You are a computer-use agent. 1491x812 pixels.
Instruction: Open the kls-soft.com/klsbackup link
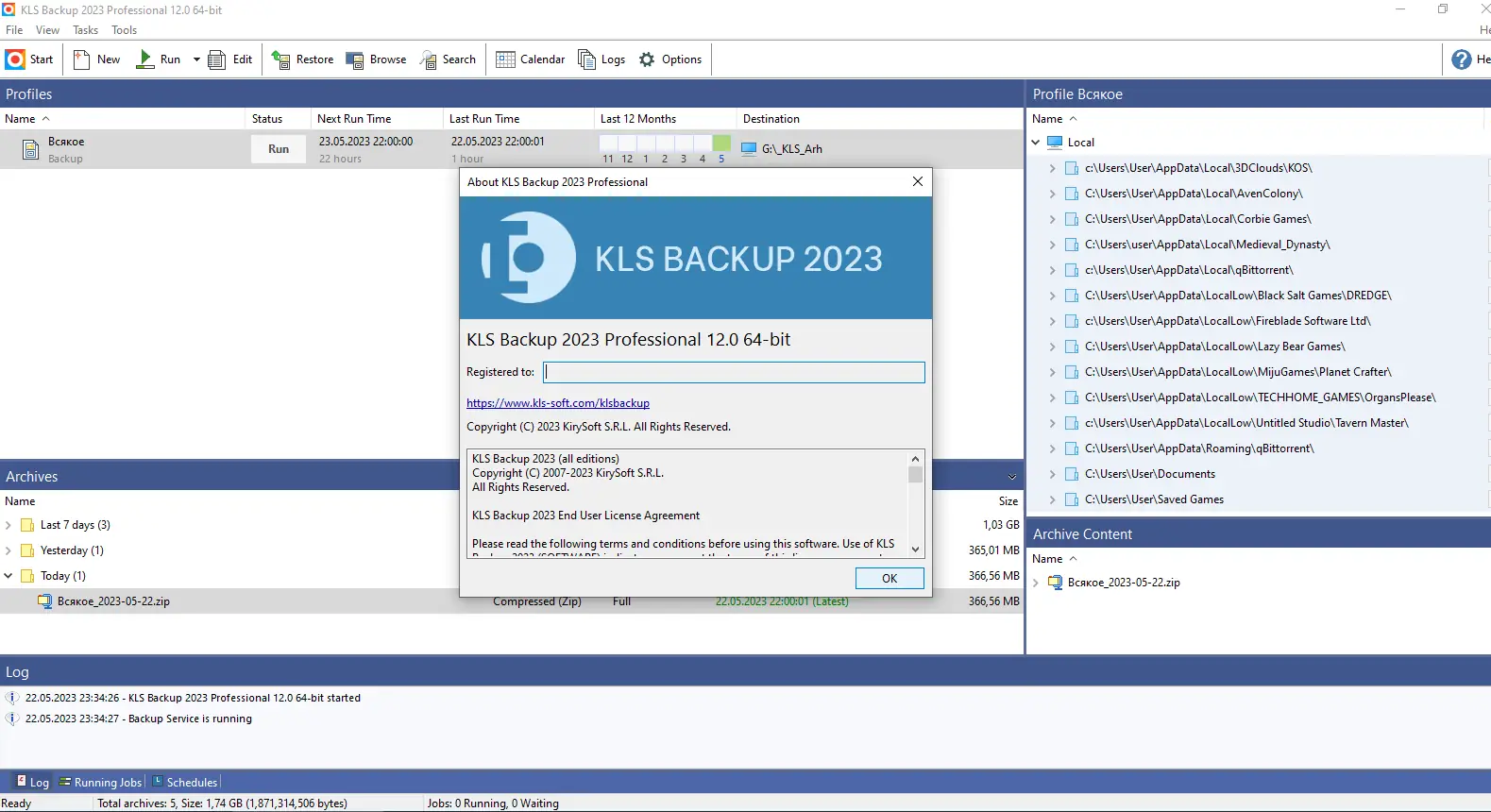click(x=558, y=403)
